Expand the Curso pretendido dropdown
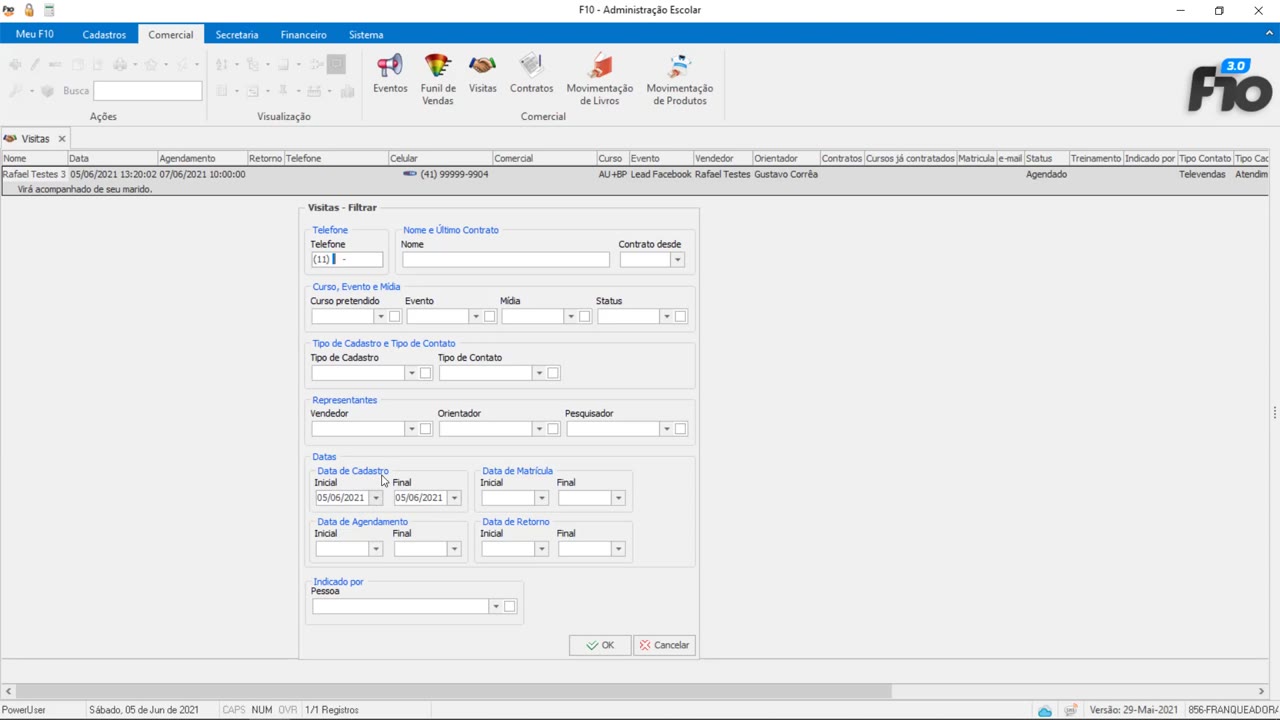The width and height of the screenshot is (1280, 720). tap(380, 317)
